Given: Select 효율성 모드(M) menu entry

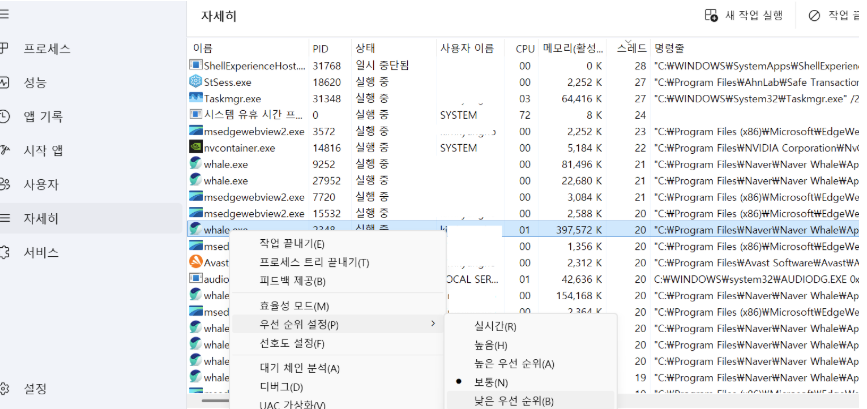Looking at the screenshot, I should (x=294, y=306).
